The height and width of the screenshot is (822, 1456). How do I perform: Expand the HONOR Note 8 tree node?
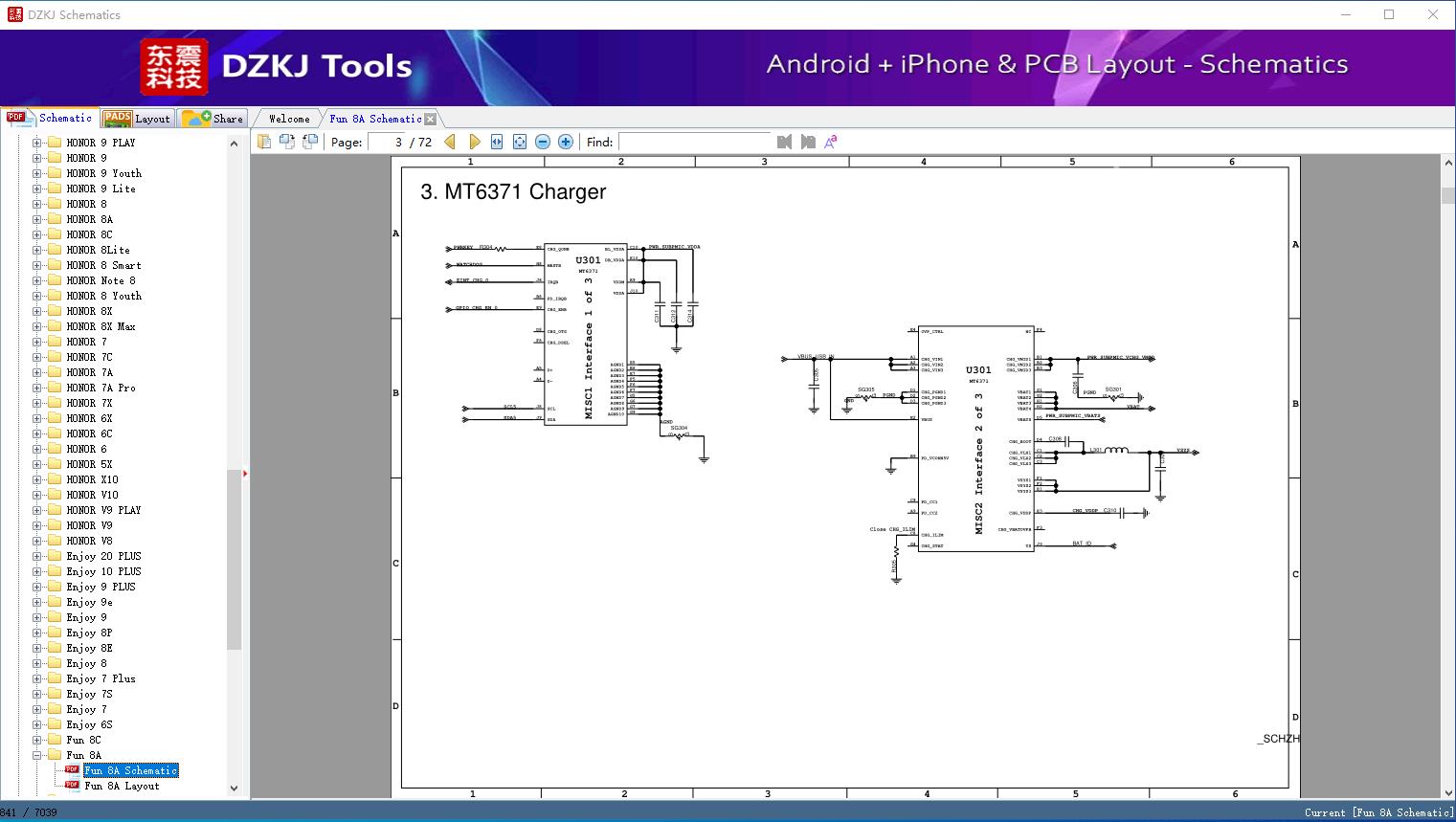[37, 280]
